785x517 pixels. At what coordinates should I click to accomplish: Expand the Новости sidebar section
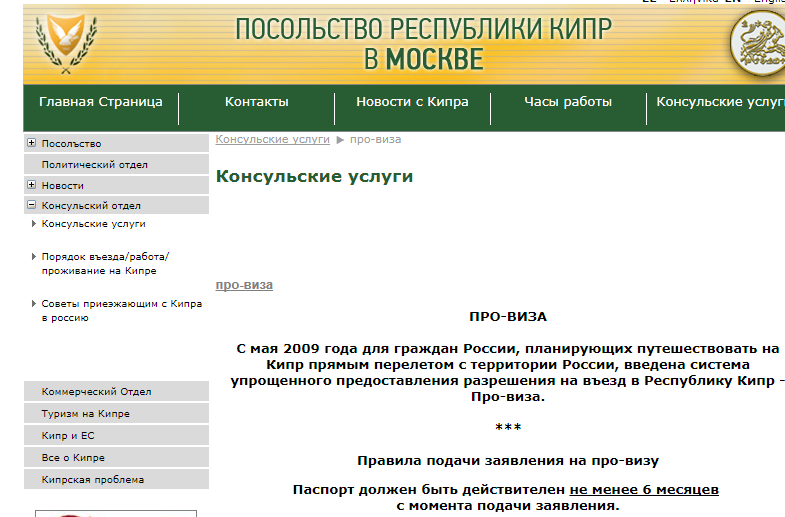[32, 185]
